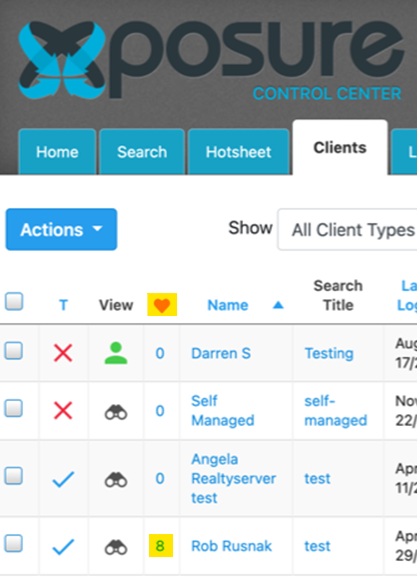The width and height of the screenshot is (417, 587).
Task: Open client Angela Realtyserver test
Action: pos(234,478)
